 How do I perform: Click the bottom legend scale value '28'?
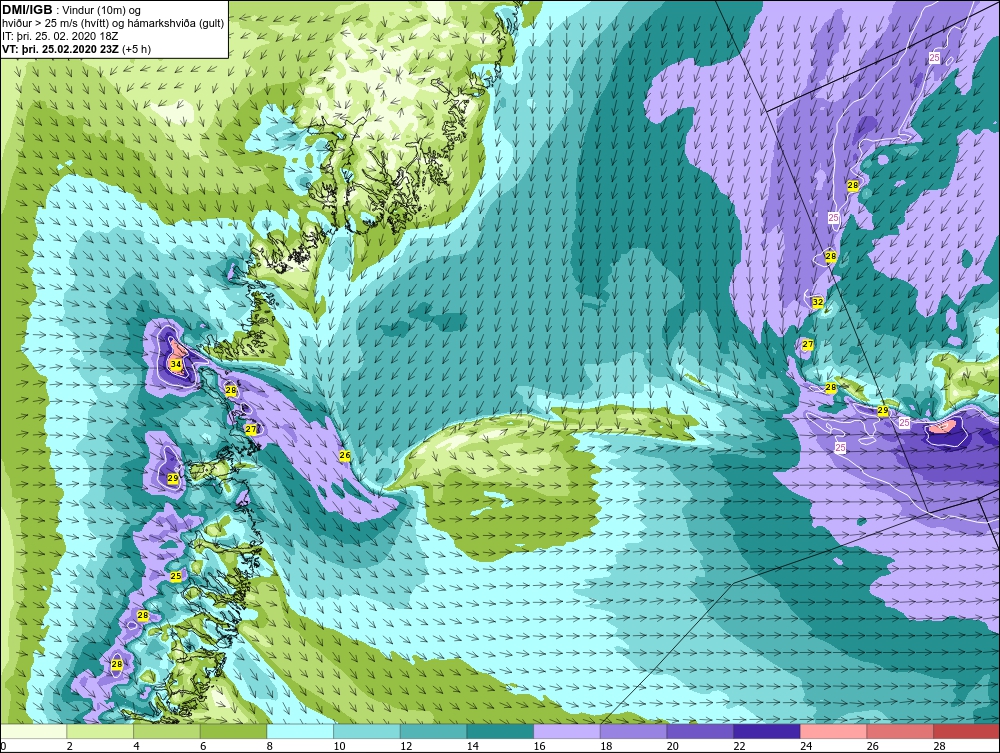point(939,746)
